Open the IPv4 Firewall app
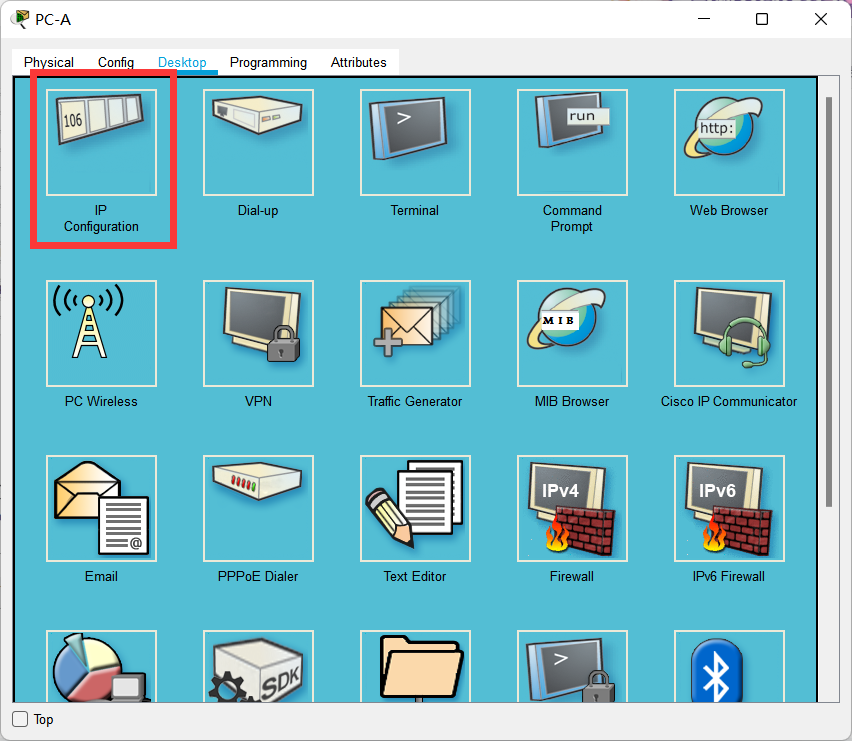Viewport: 852px width, 741px height. pyautogui.click(x=573, y=508)
